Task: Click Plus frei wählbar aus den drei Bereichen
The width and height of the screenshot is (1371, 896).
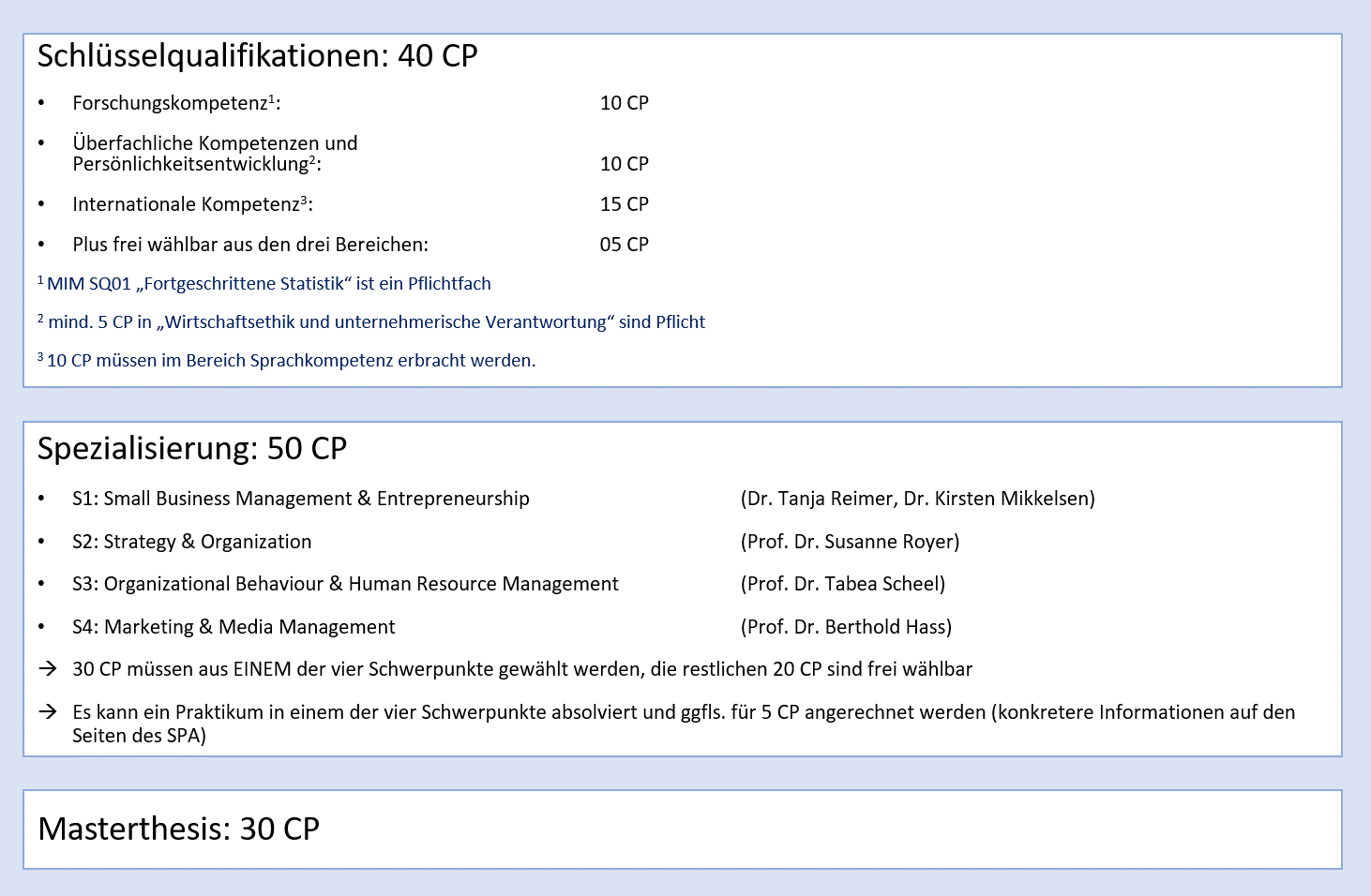Action: 249,245
